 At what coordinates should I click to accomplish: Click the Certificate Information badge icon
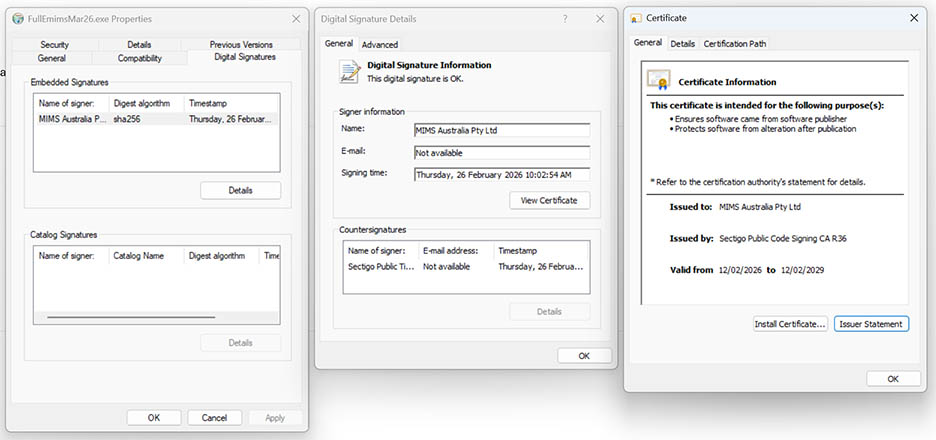click(658, 80)
